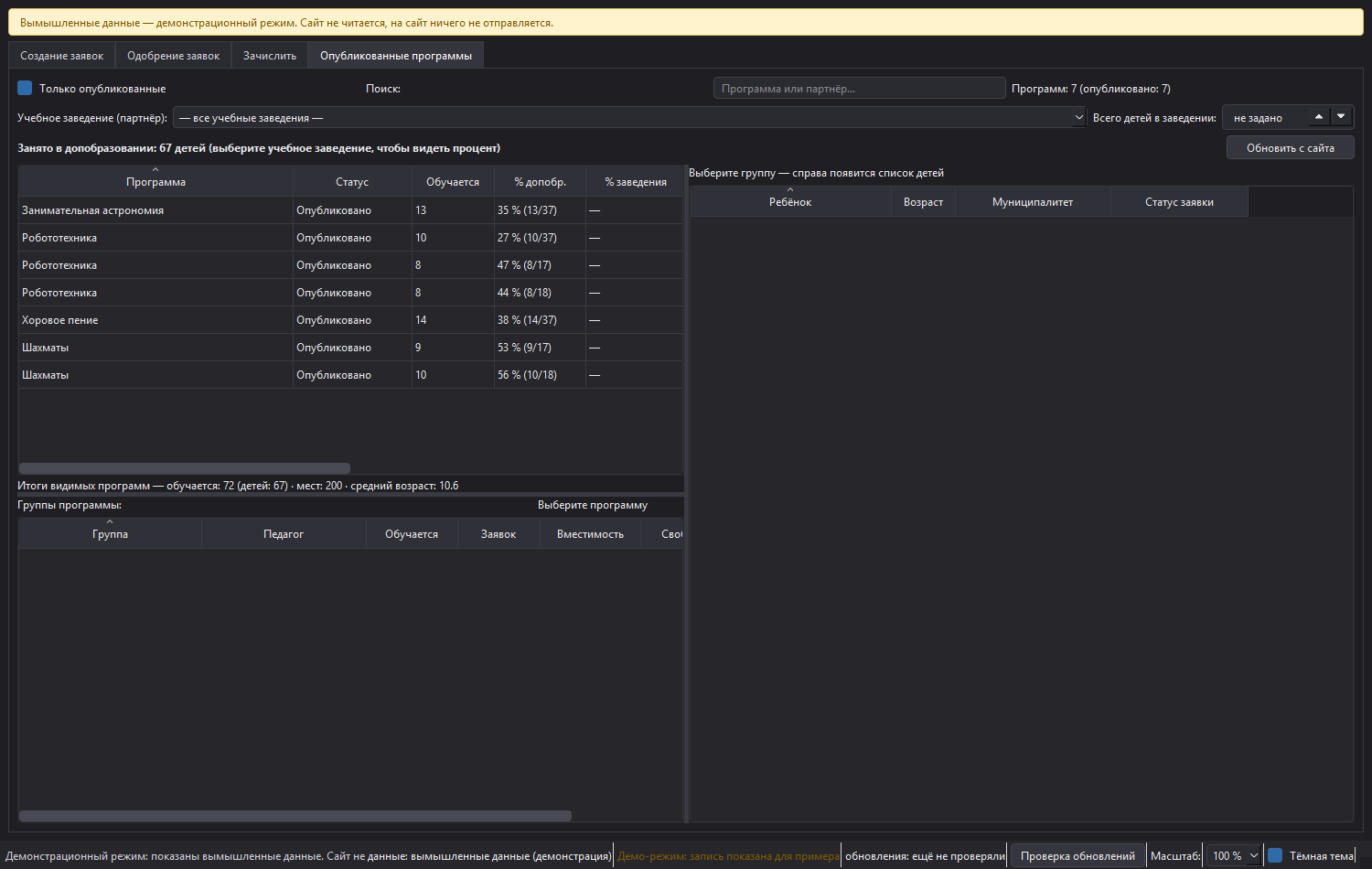The image size is (1372, 869).
Task: Sort programs by the «Программа» column header
Action: pyautogui.click(x=155, y=182)
